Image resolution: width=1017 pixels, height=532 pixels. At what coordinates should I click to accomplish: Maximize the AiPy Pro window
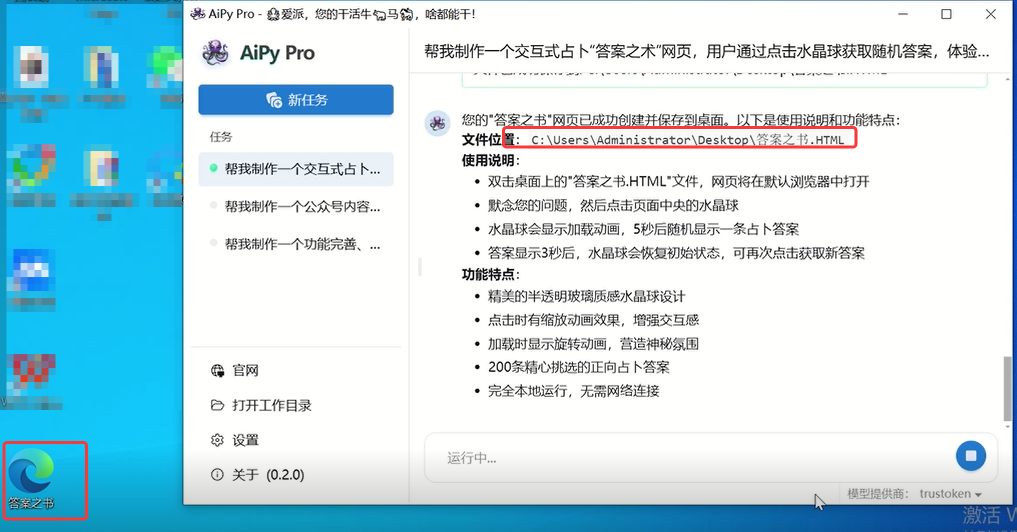coord(946,14)
